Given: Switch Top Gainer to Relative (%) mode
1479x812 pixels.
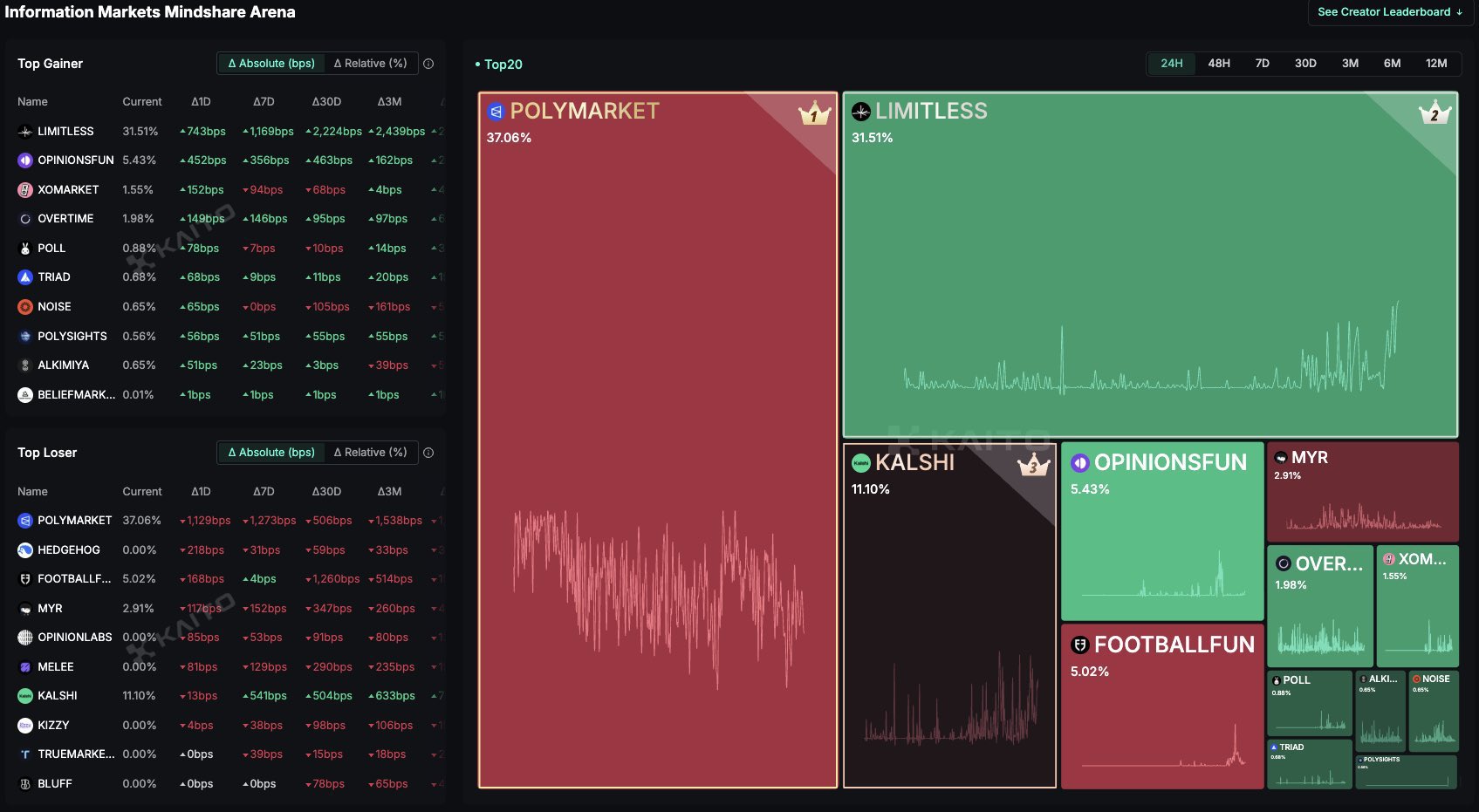Looking at the screenshot, I should click(x=370, y=64).
